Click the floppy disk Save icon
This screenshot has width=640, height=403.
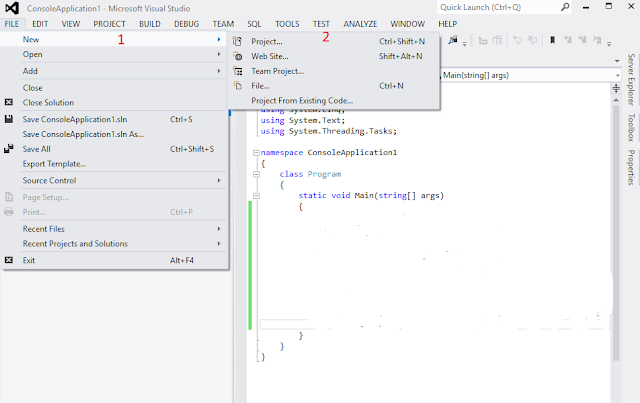[x=9, y=119]
